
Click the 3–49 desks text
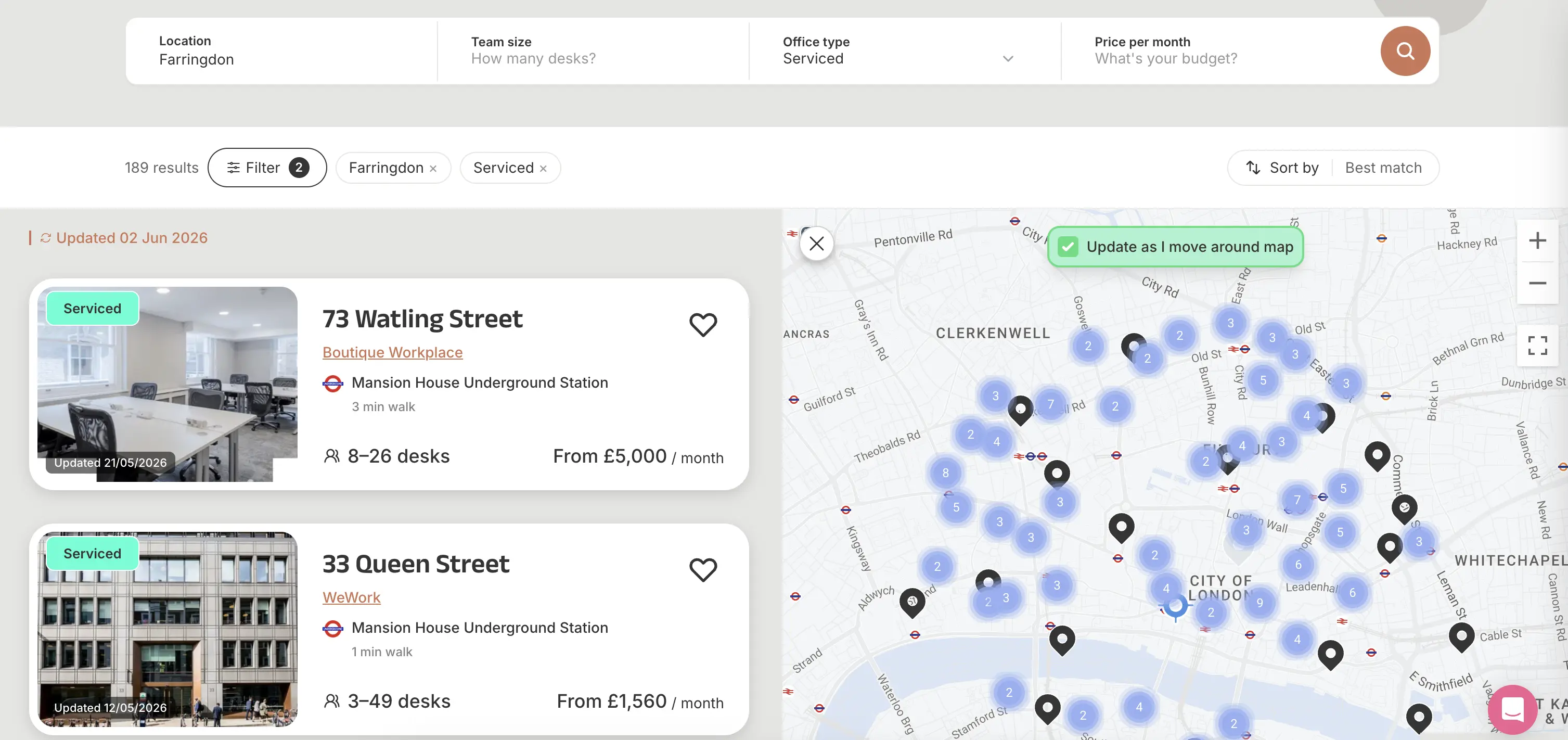(x=399, y=701)
